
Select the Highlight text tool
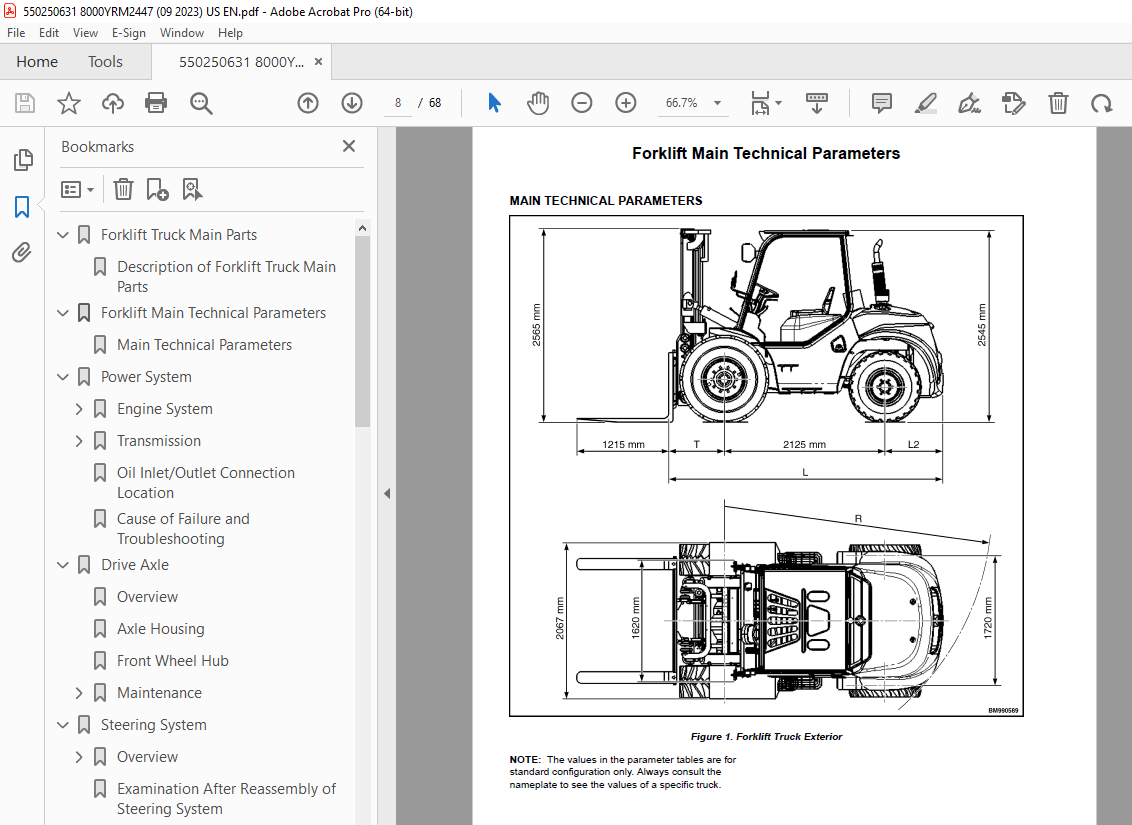[926, 103]
